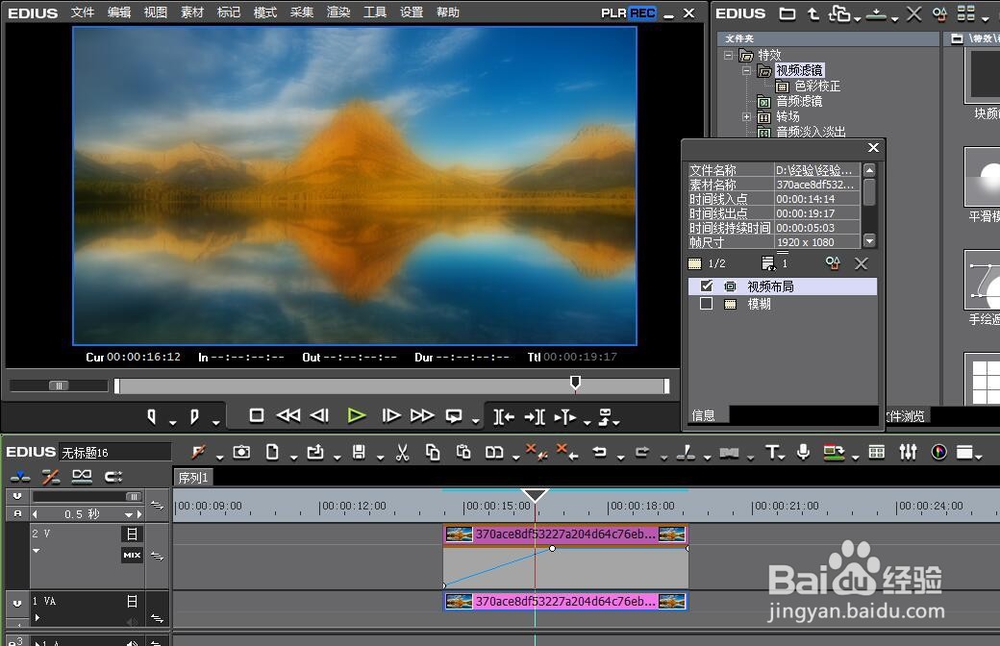1000x646 pixels.
Task: Step forward one frame in the player
Action: click(x=390, y=416)
